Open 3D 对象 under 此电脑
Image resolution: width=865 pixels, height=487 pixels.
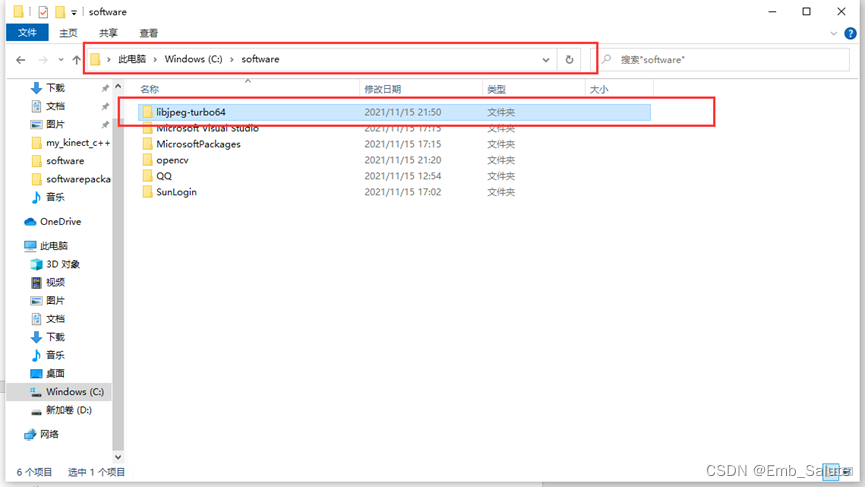pos(63,264)
